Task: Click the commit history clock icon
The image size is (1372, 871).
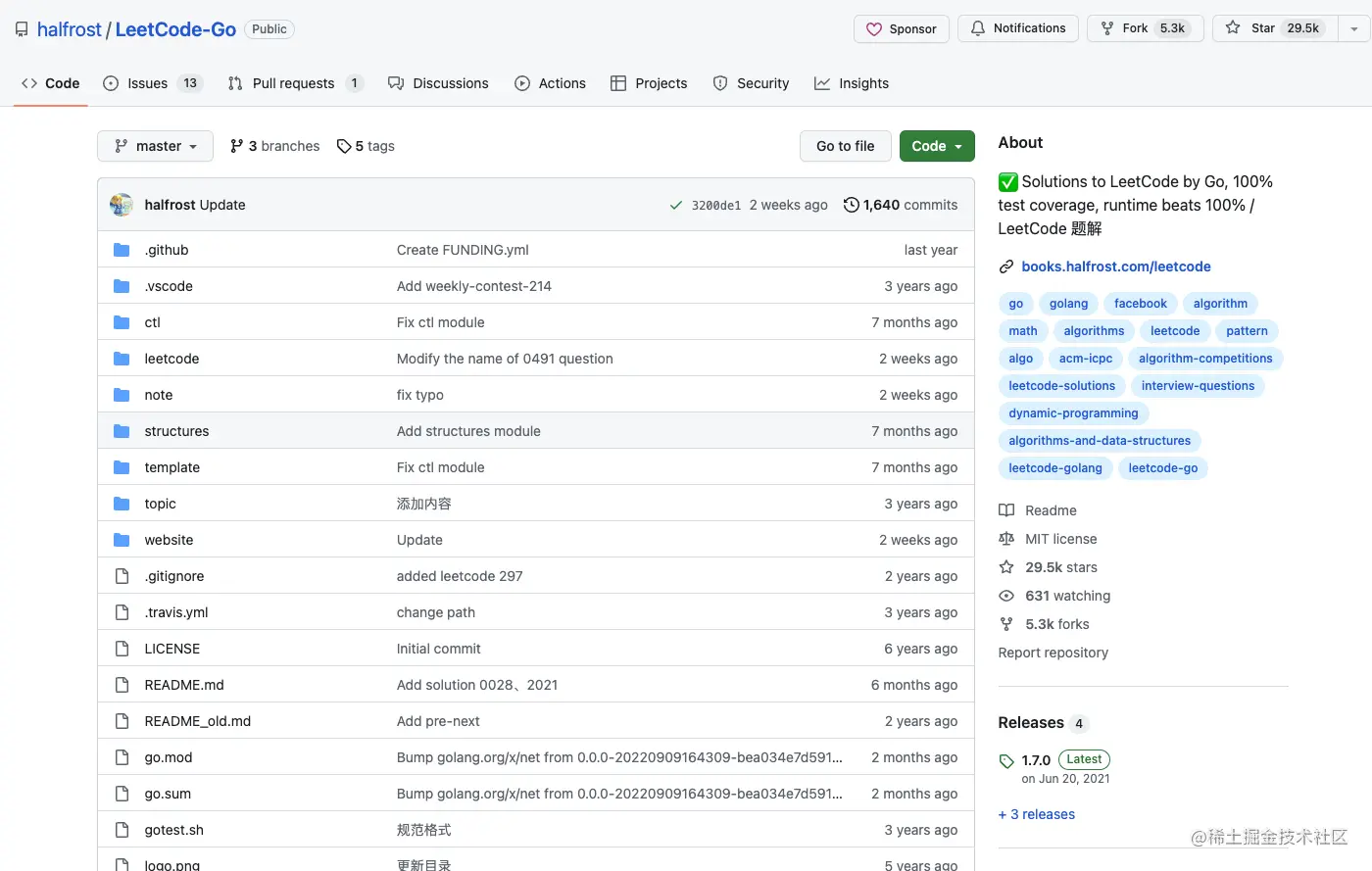Action: (852, 205)
